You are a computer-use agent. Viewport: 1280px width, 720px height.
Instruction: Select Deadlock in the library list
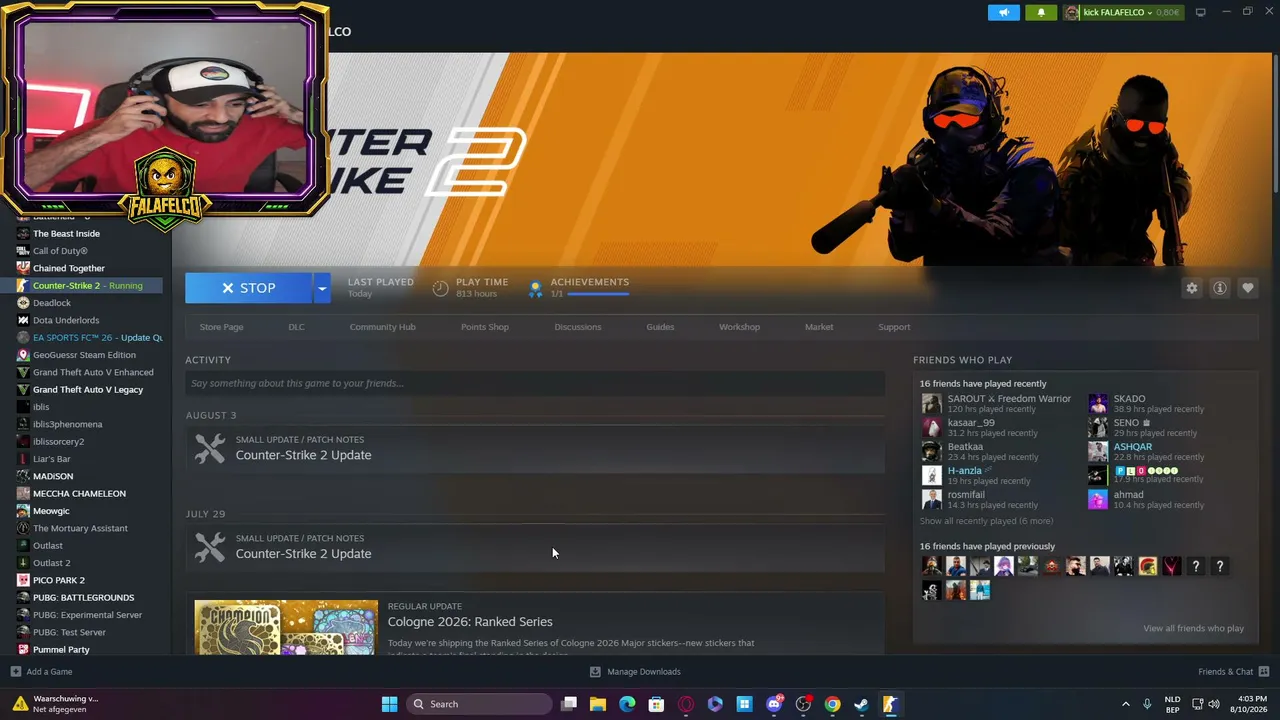(x=52, y=303)
